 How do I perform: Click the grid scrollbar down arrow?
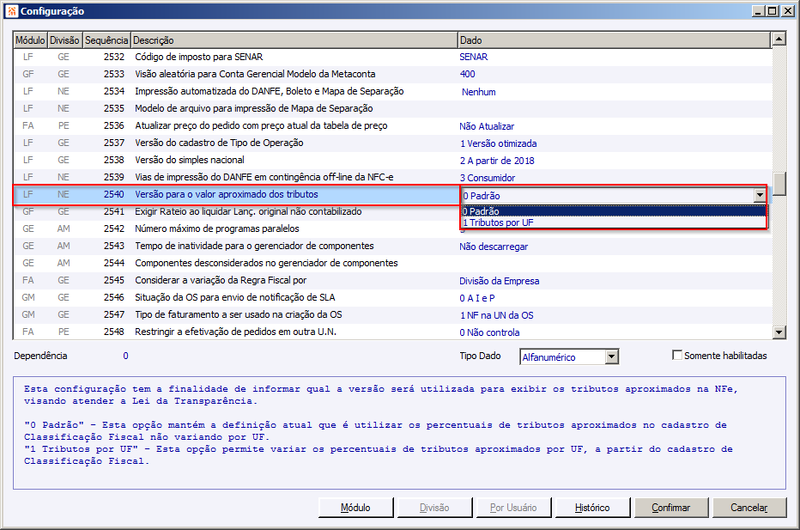tap(779, 333)
